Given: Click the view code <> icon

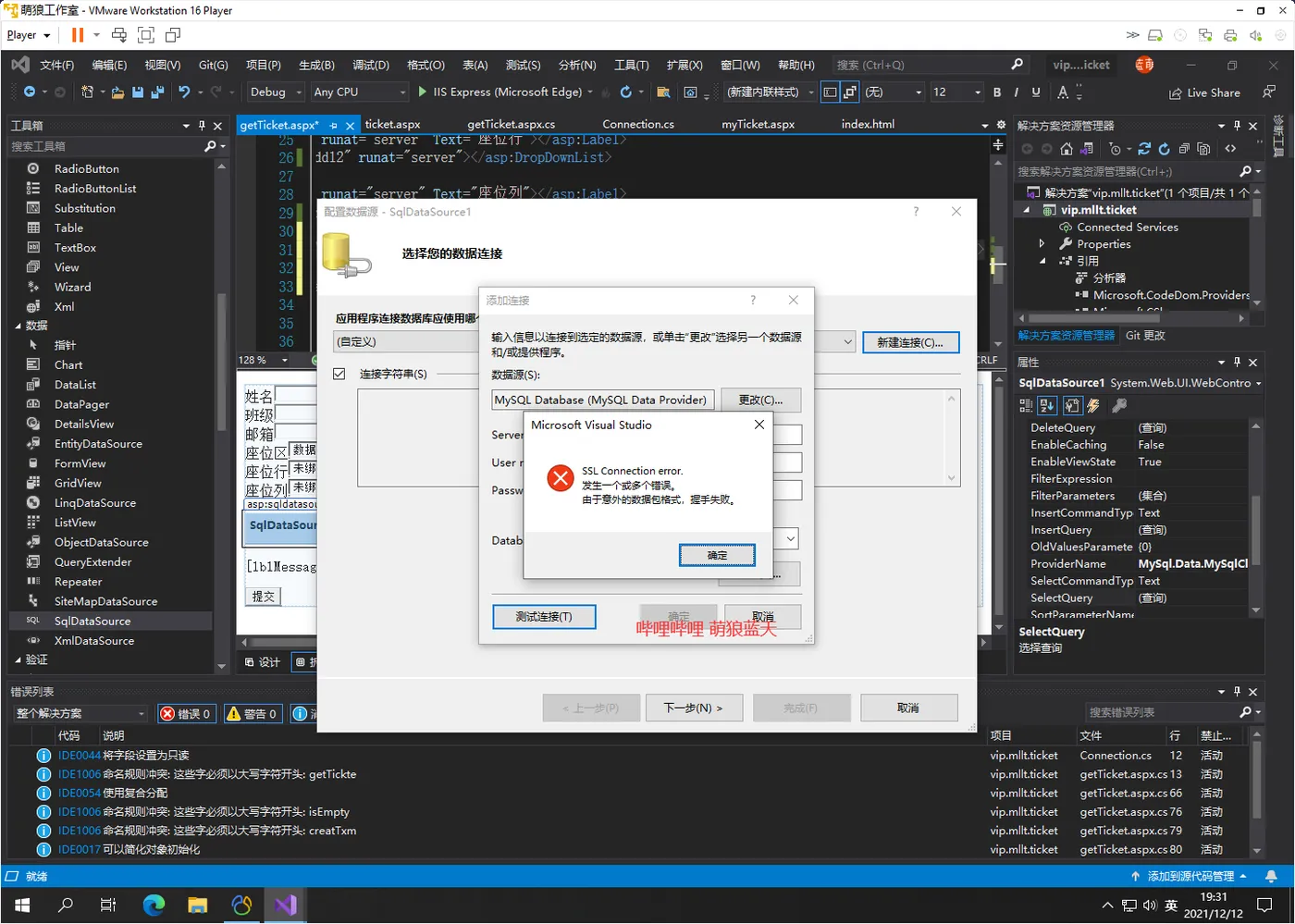Looking at the screenshot, I should pos(1230,149).
